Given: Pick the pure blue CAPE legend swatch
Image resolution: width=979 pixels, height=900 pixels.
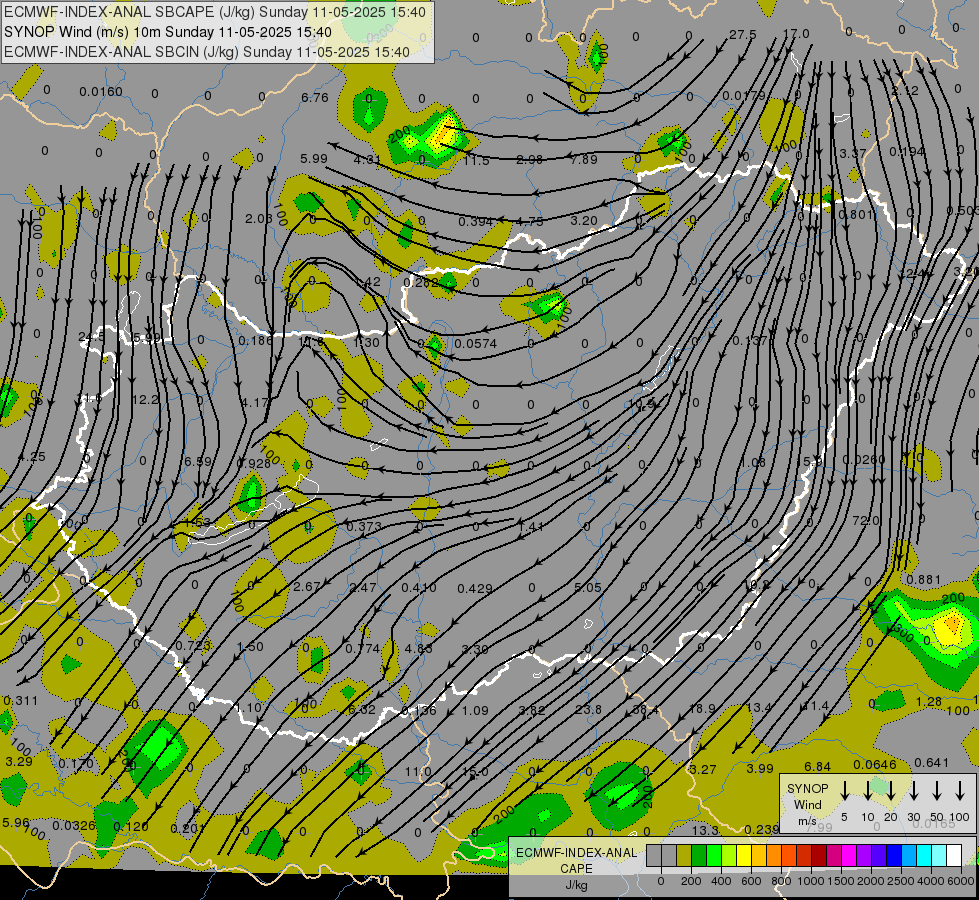Looking at the screenshot, I should pos(893,856).
